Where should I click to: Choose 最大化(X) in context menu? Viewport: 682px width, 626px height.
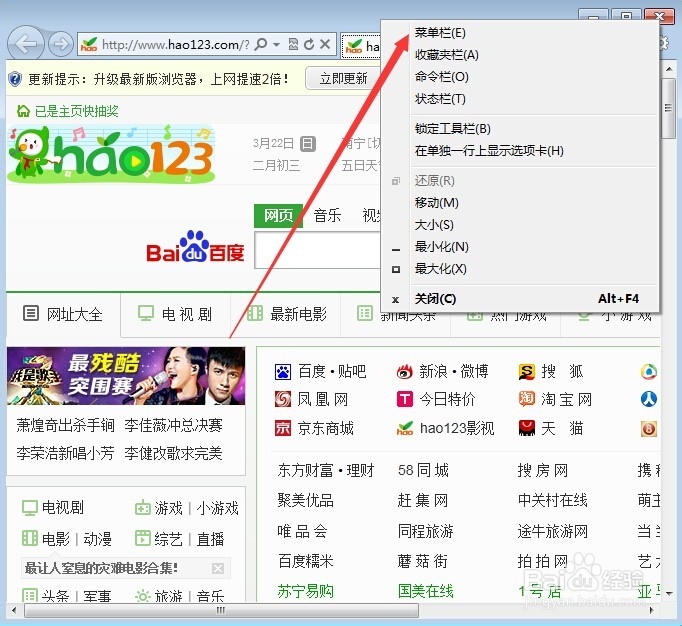440,269
